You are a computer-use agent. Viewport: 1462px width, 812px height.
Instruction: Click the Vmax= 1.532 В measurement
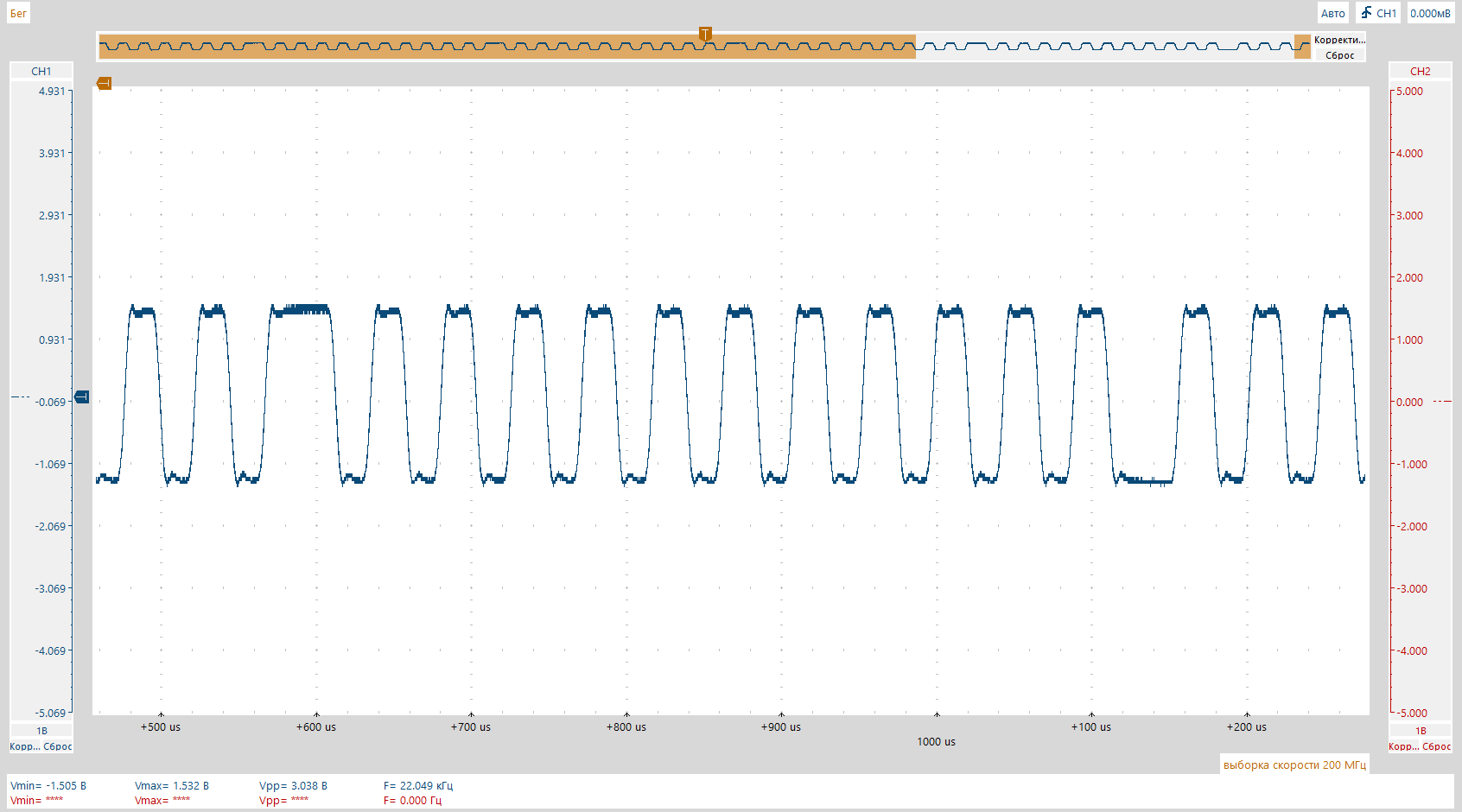click(172, 786)
